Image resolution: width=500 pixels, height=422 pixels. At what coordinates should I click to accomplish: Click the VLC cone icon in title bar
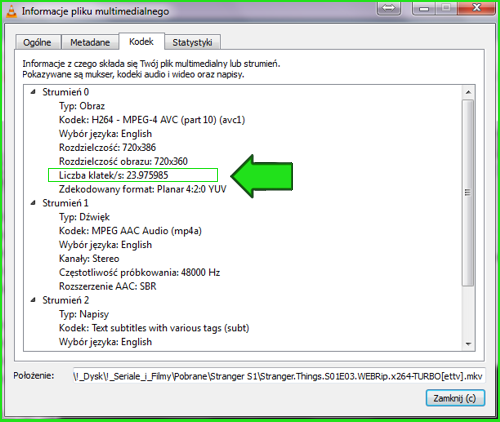11,11
